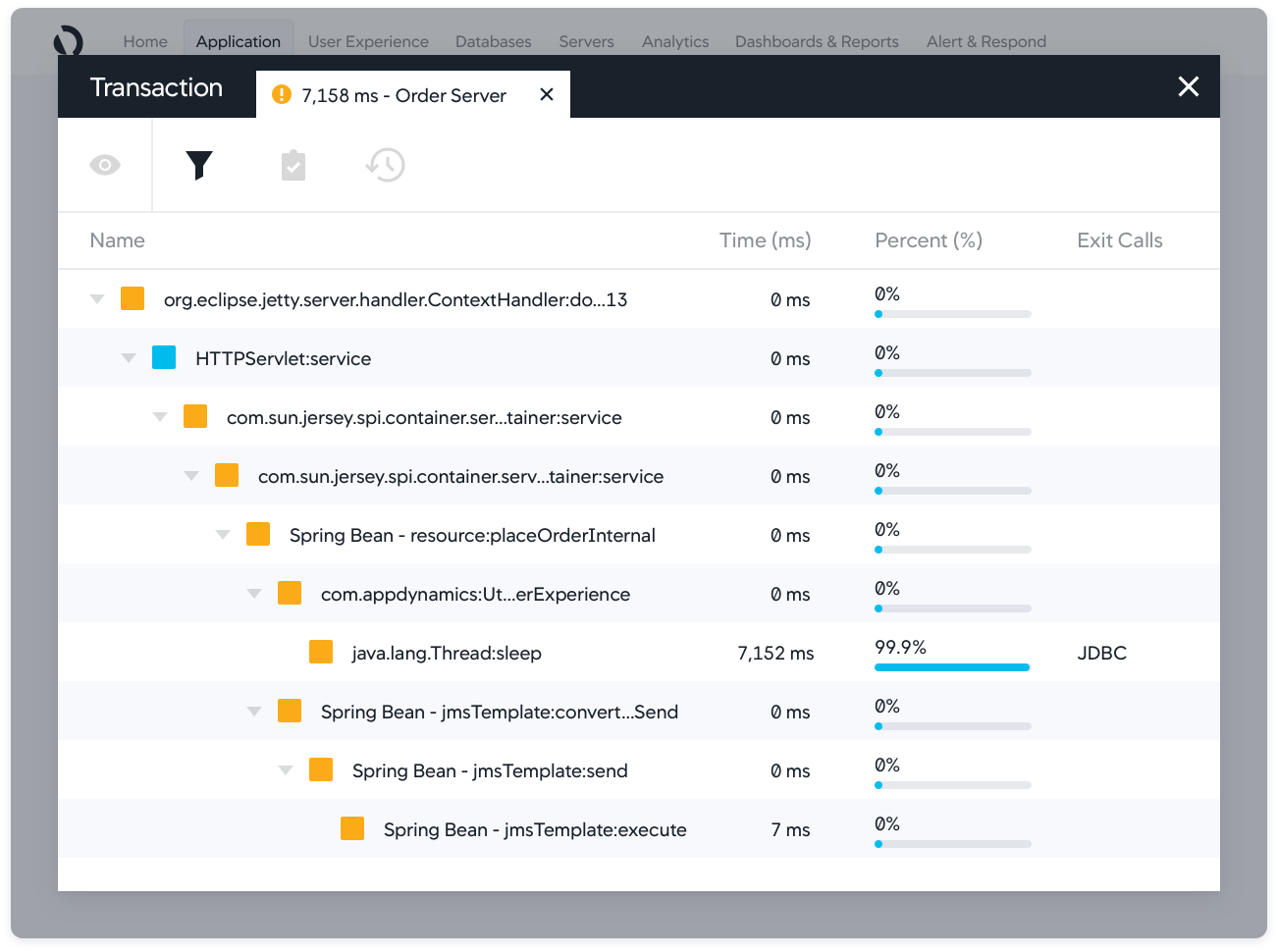Collapse Spring Bean placeOrderInternal node
The image size is (1278, 952).
point(223,535)
